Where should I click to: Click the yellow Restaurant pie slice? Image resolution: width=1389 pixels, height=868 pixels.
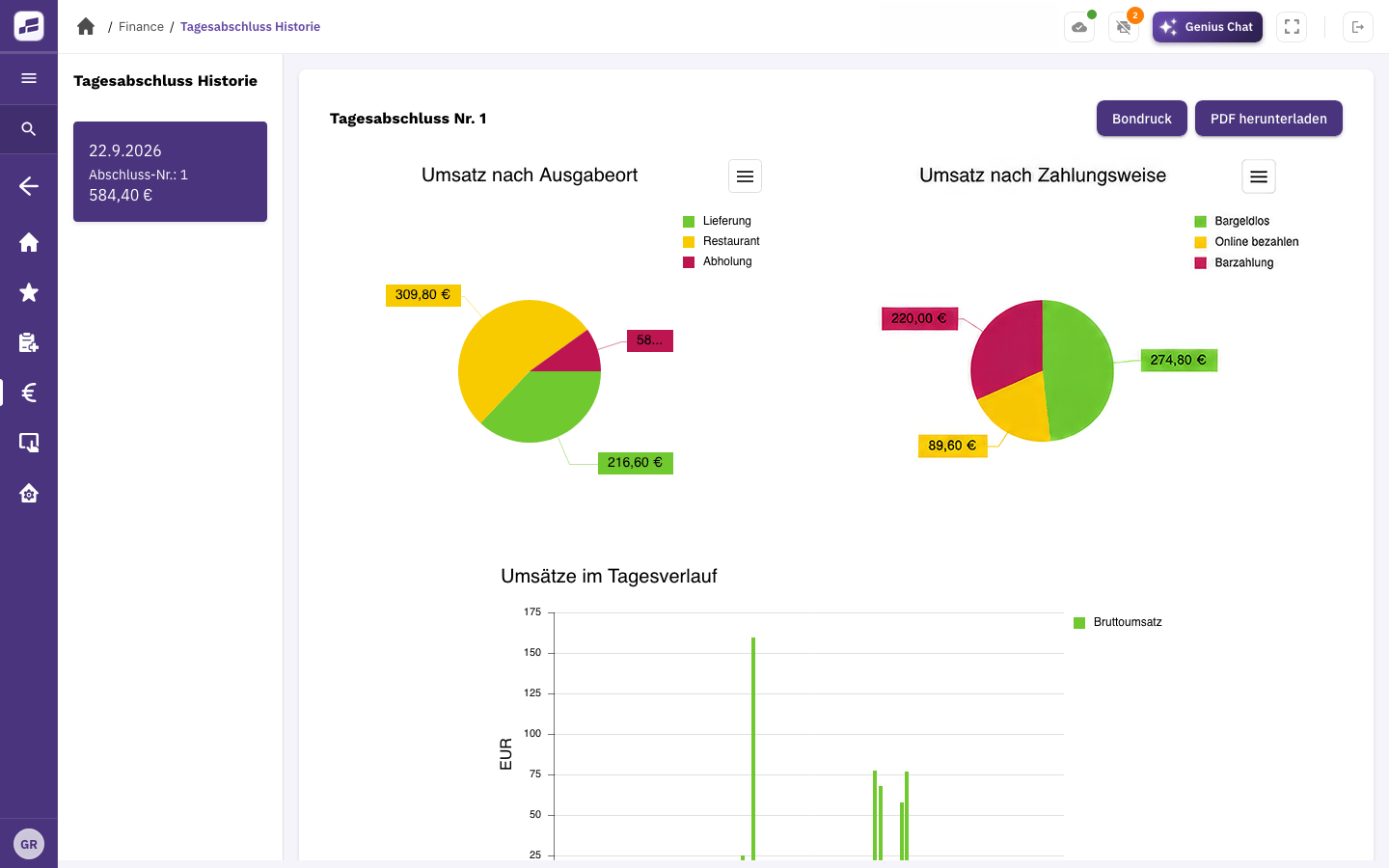(x=506, y=347)
